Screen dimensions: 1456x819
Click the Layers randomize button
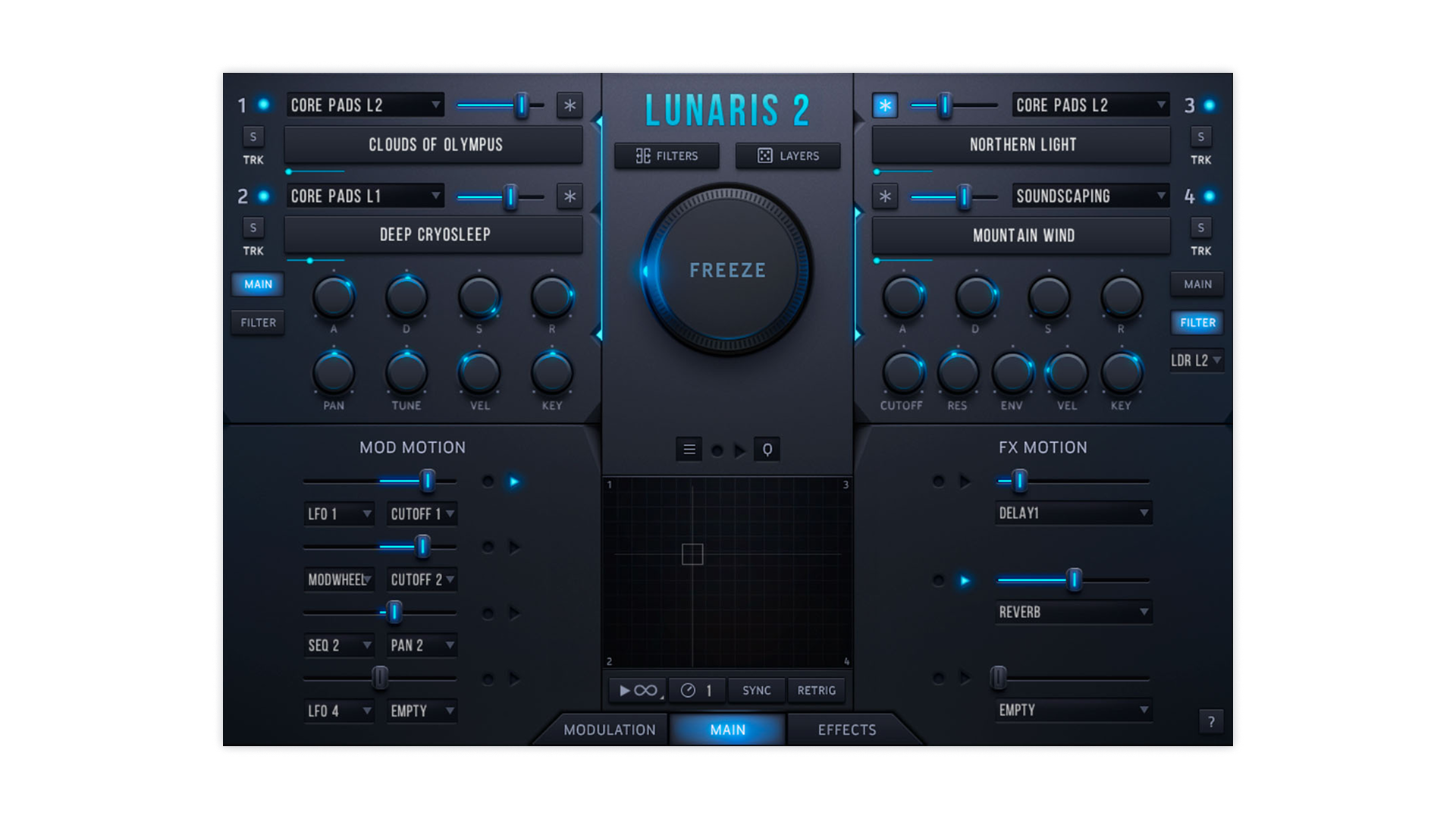[x=788, y=155]
